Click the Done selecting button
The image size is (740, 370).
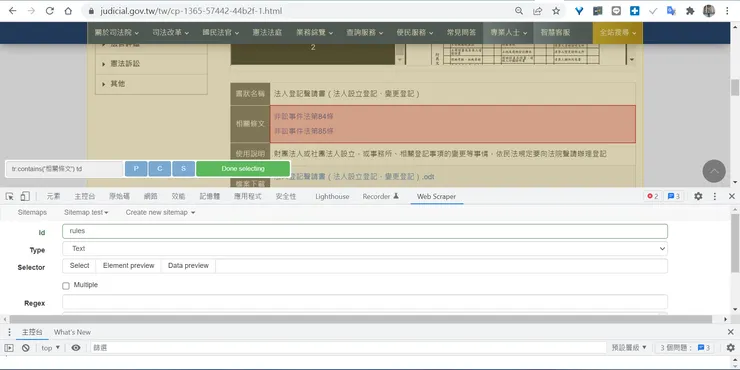click(x=243, y=168)
